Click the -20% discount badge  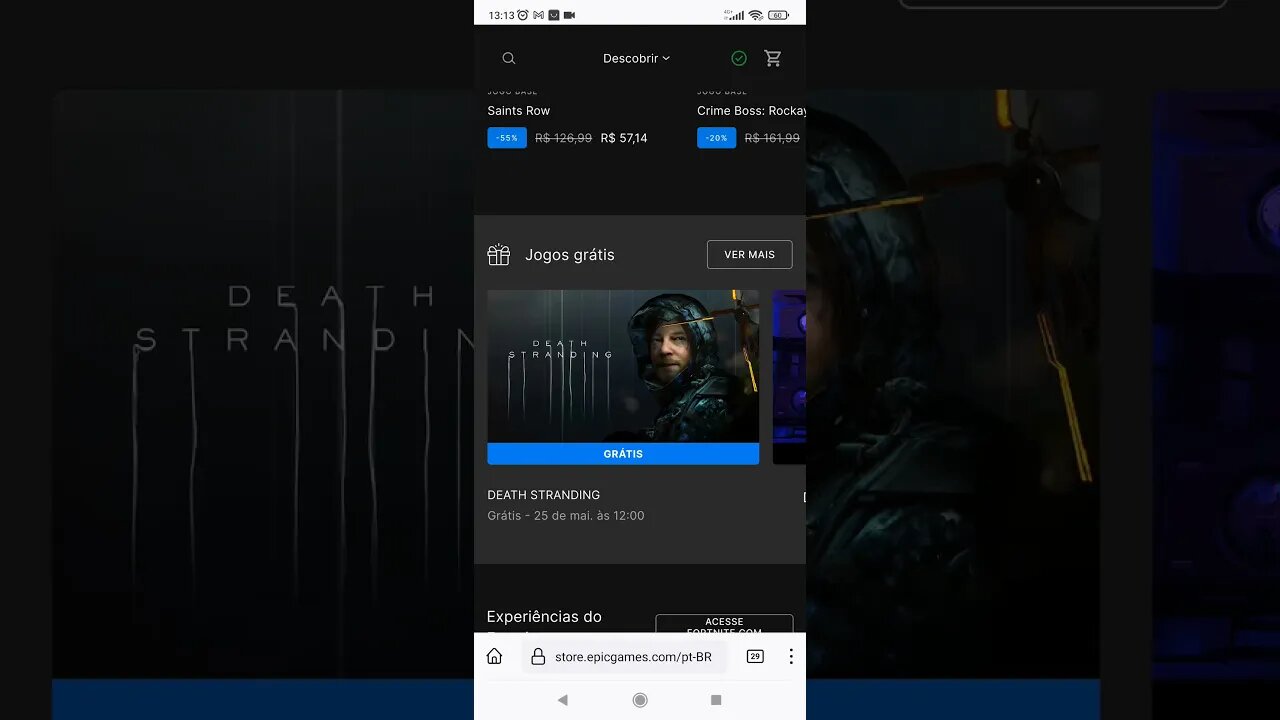[716, 138]
